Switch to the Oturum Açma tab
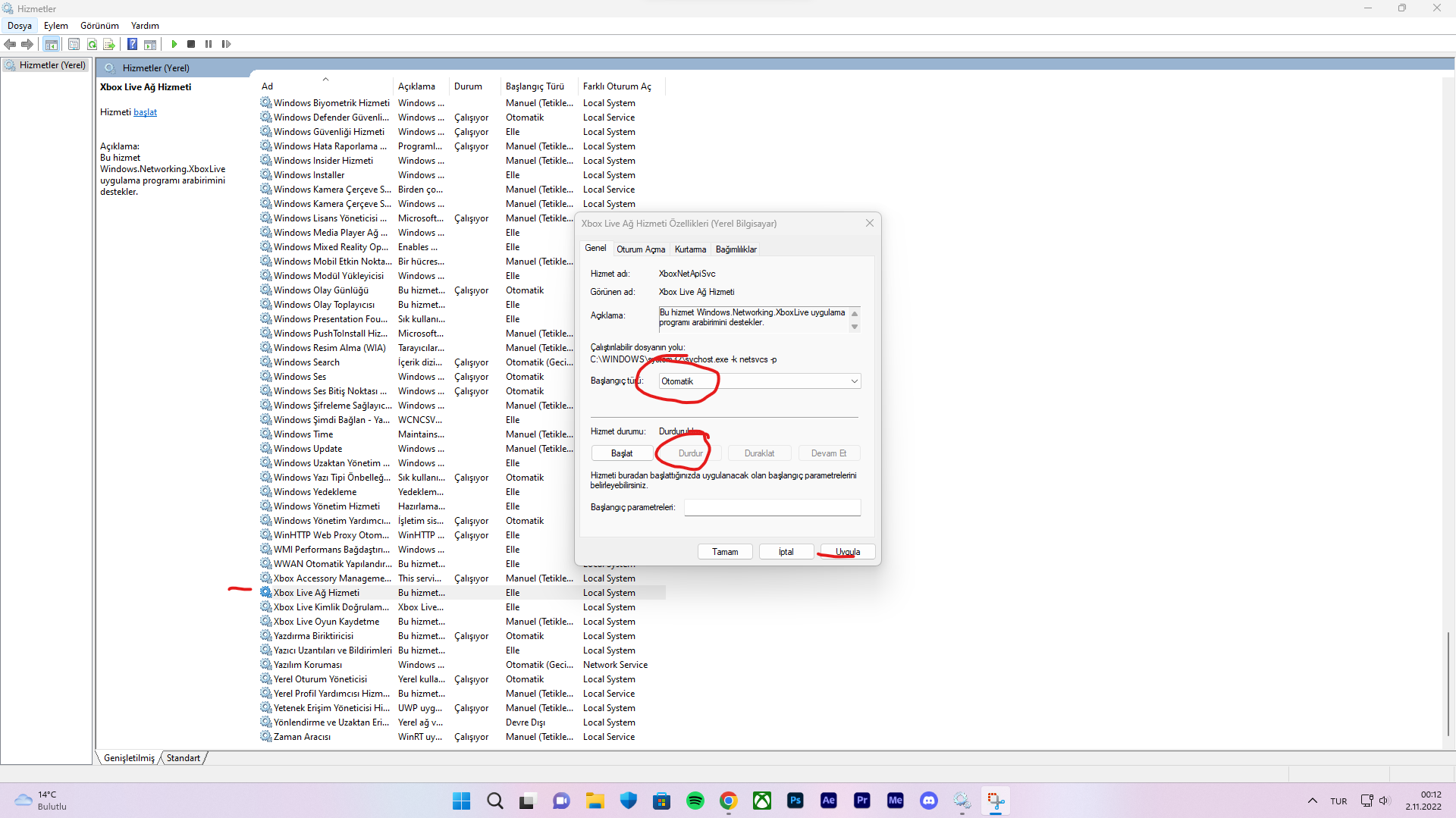The image size is (1456, 818). (641, 249)
